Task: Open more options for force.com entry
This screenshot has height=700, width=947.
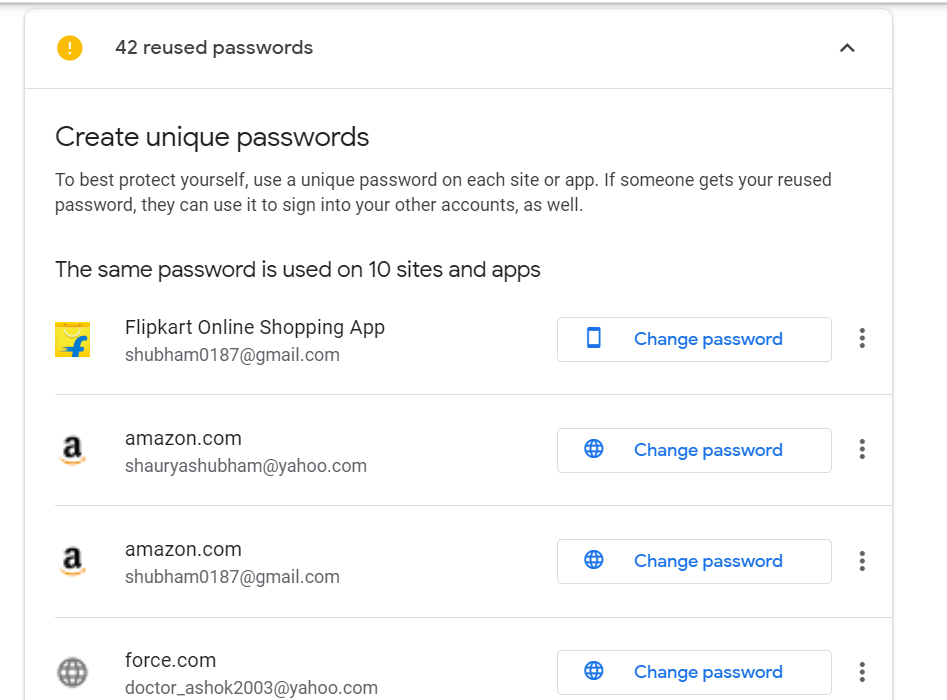Action: tap(862, 672)
